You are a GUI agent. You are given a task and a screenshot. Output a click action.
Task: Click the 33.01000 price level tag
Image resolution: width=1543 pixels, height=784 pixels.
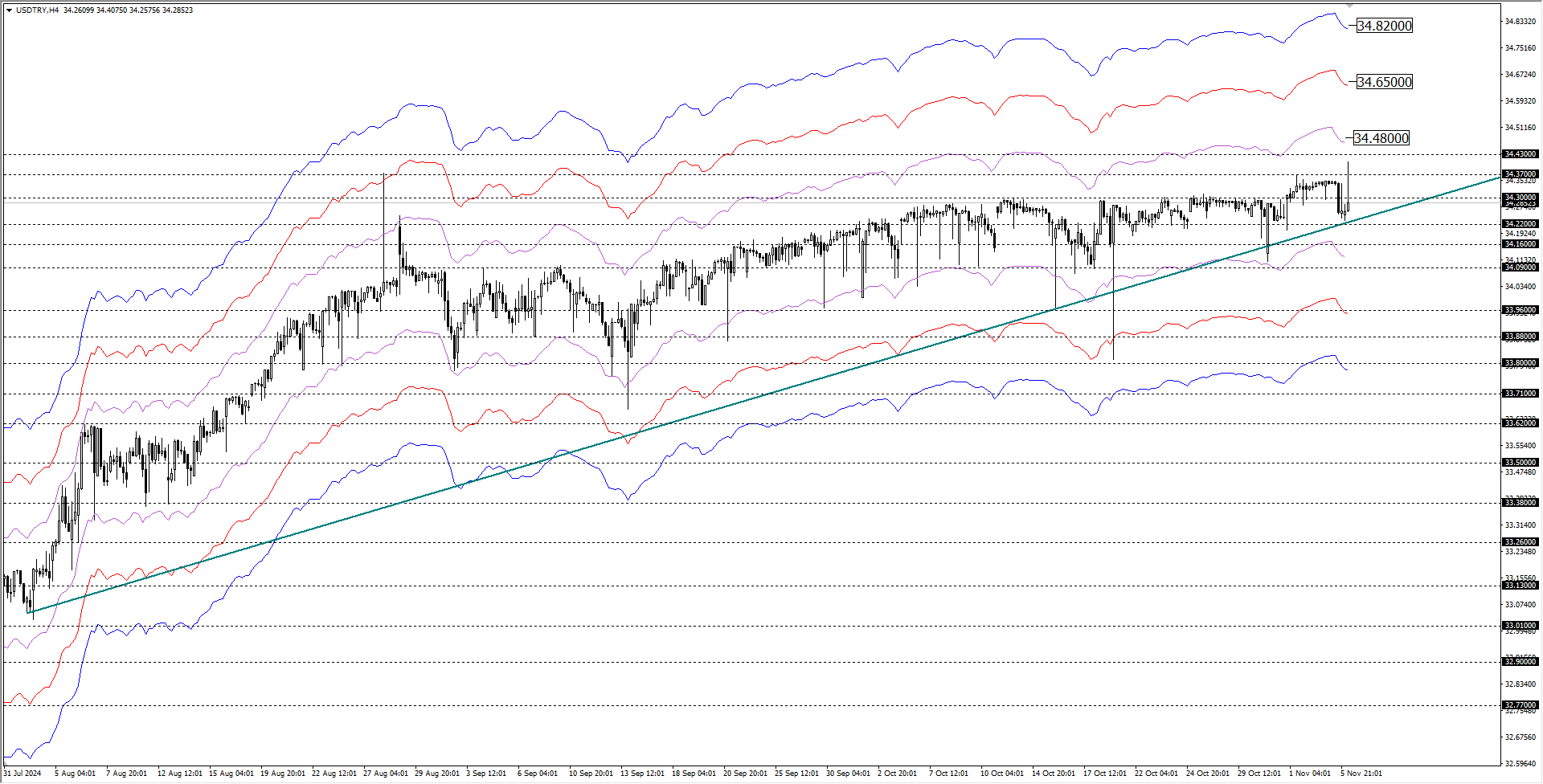click(1520, 626)
